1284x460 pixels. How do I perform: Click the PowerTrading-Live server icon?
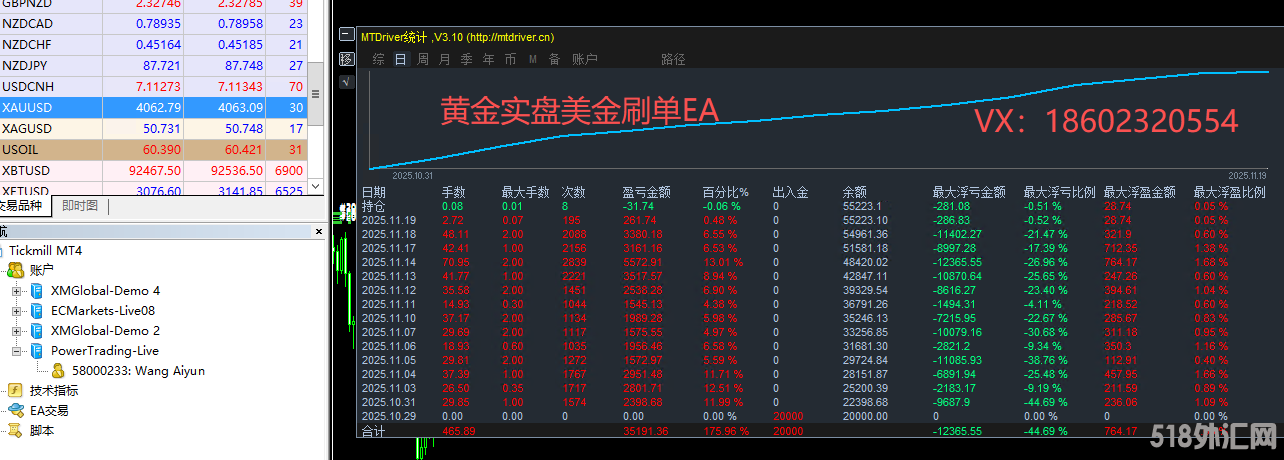click(x=36, y=351)
